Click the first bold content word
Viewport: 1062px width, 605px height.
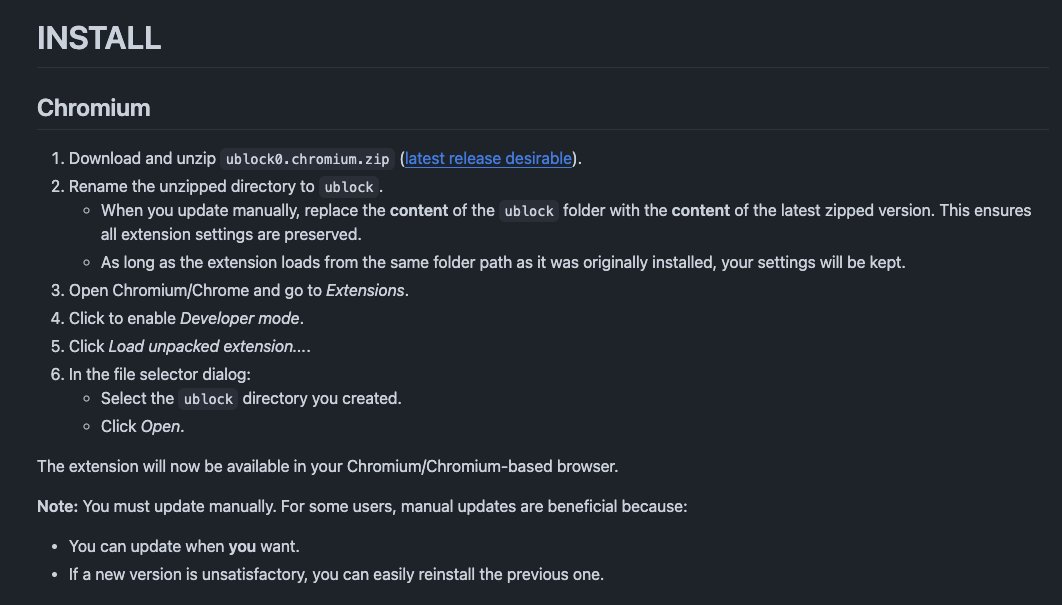coord(419,211)
